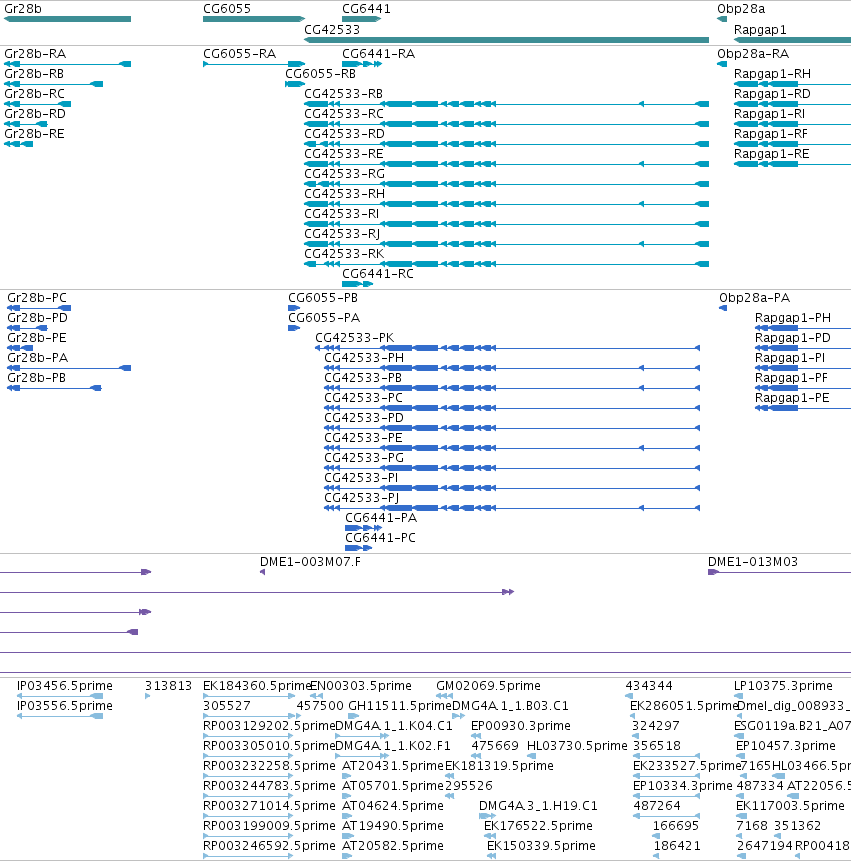The height and width of the screenshot is (861, 851).
Task: Select transcript CG42533-RJ
Action: 342,234
